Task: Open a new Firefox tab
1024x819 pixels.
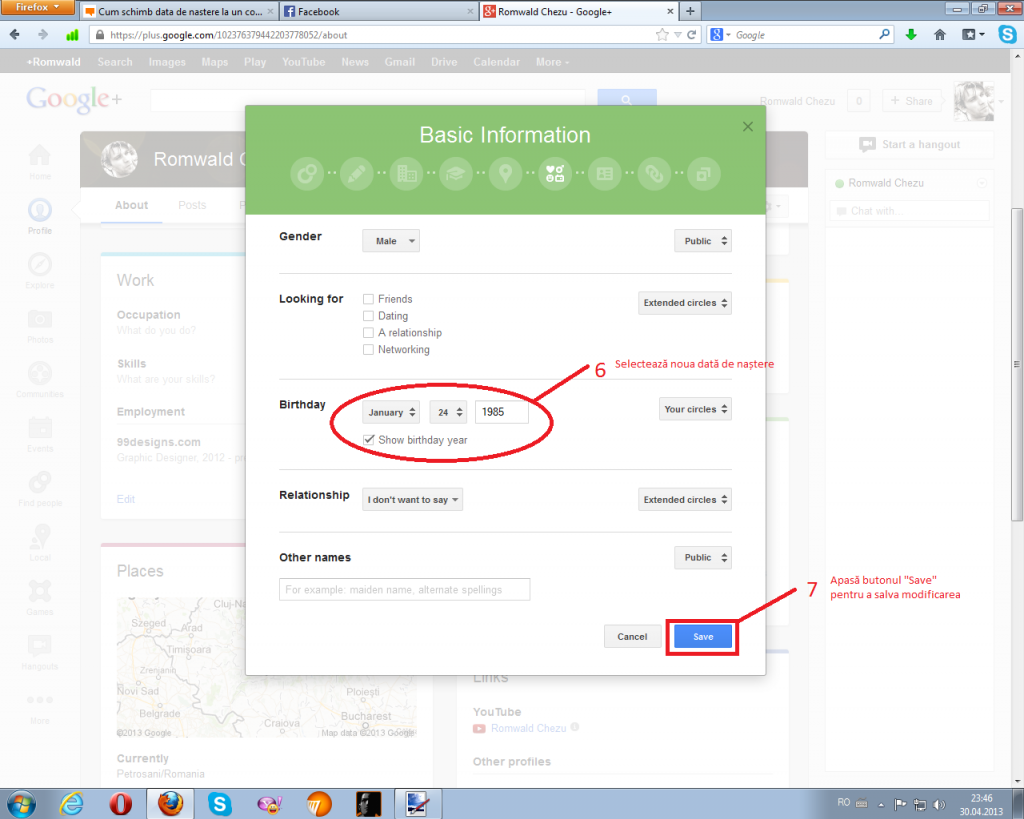Action: 690,11
